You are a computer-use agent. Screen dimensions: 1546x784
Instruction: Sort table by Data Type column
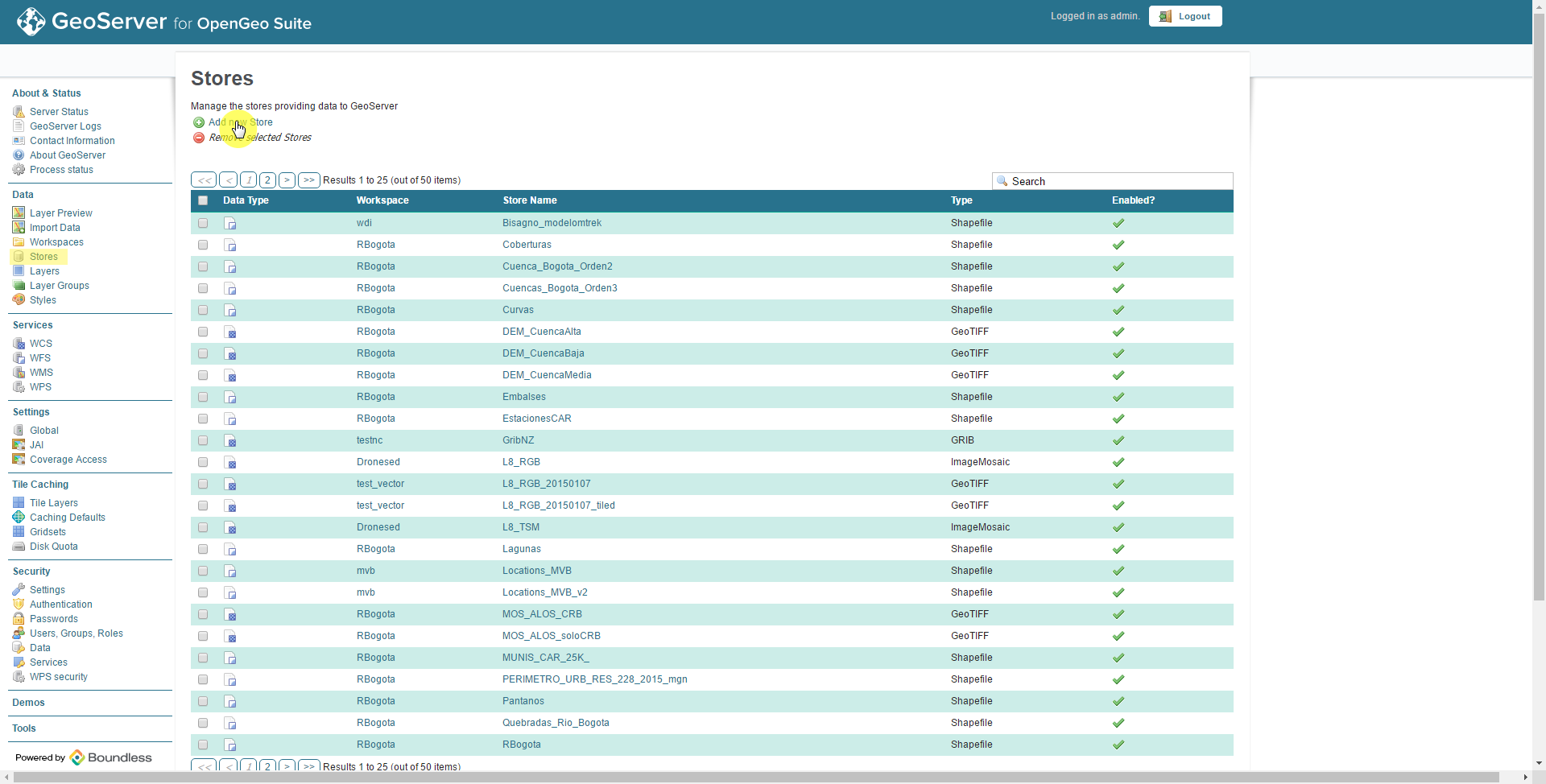pyautogui.click(x=246, y=200)
